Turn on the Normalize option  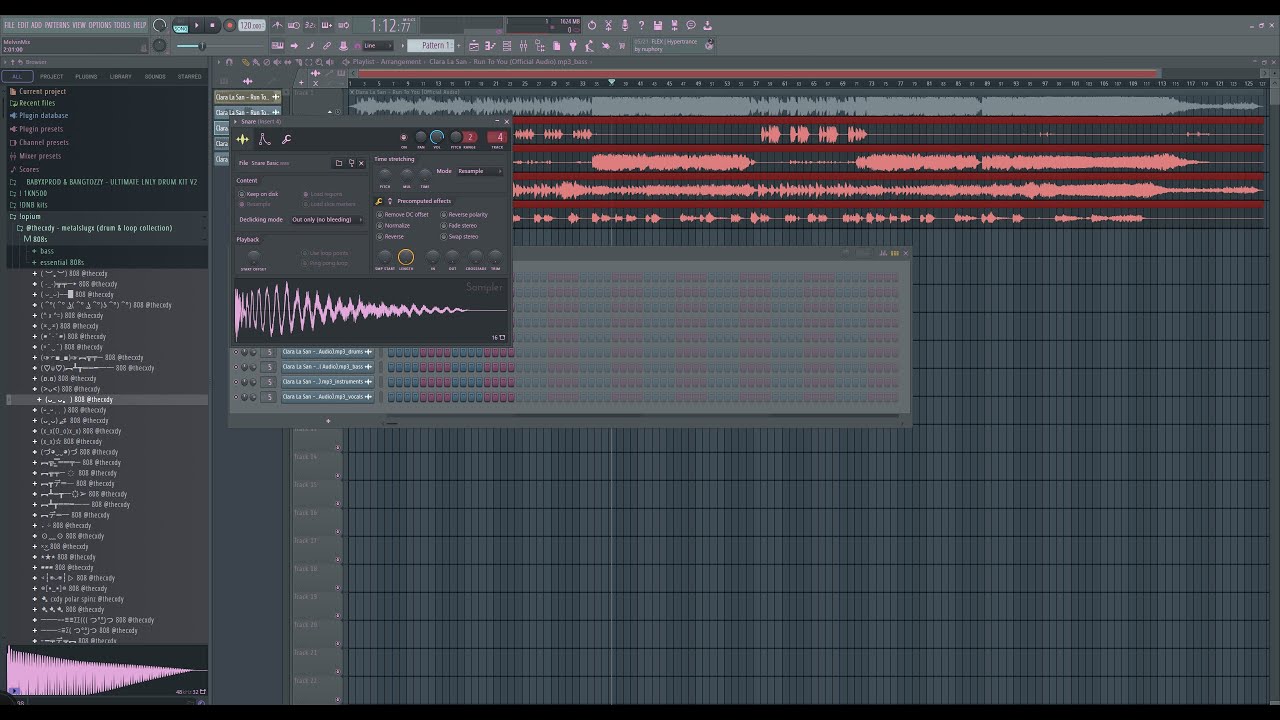click(x=394, y=226)
